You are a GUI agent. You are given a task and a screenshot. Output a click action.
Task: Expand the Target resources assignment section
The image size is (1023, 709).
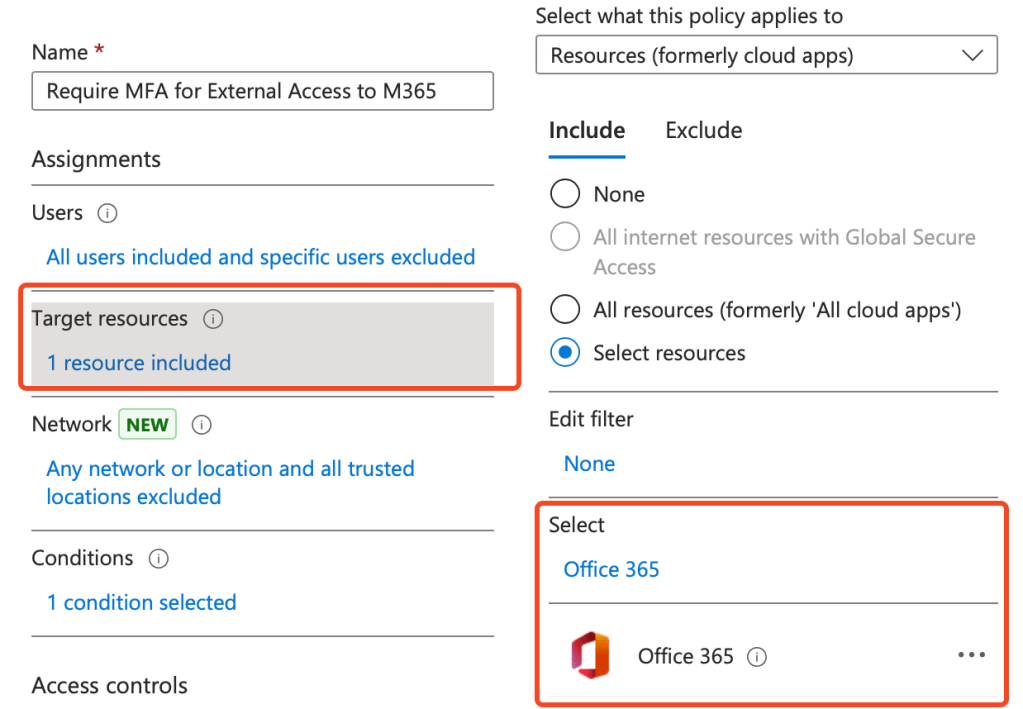click(x=110, y=319)
